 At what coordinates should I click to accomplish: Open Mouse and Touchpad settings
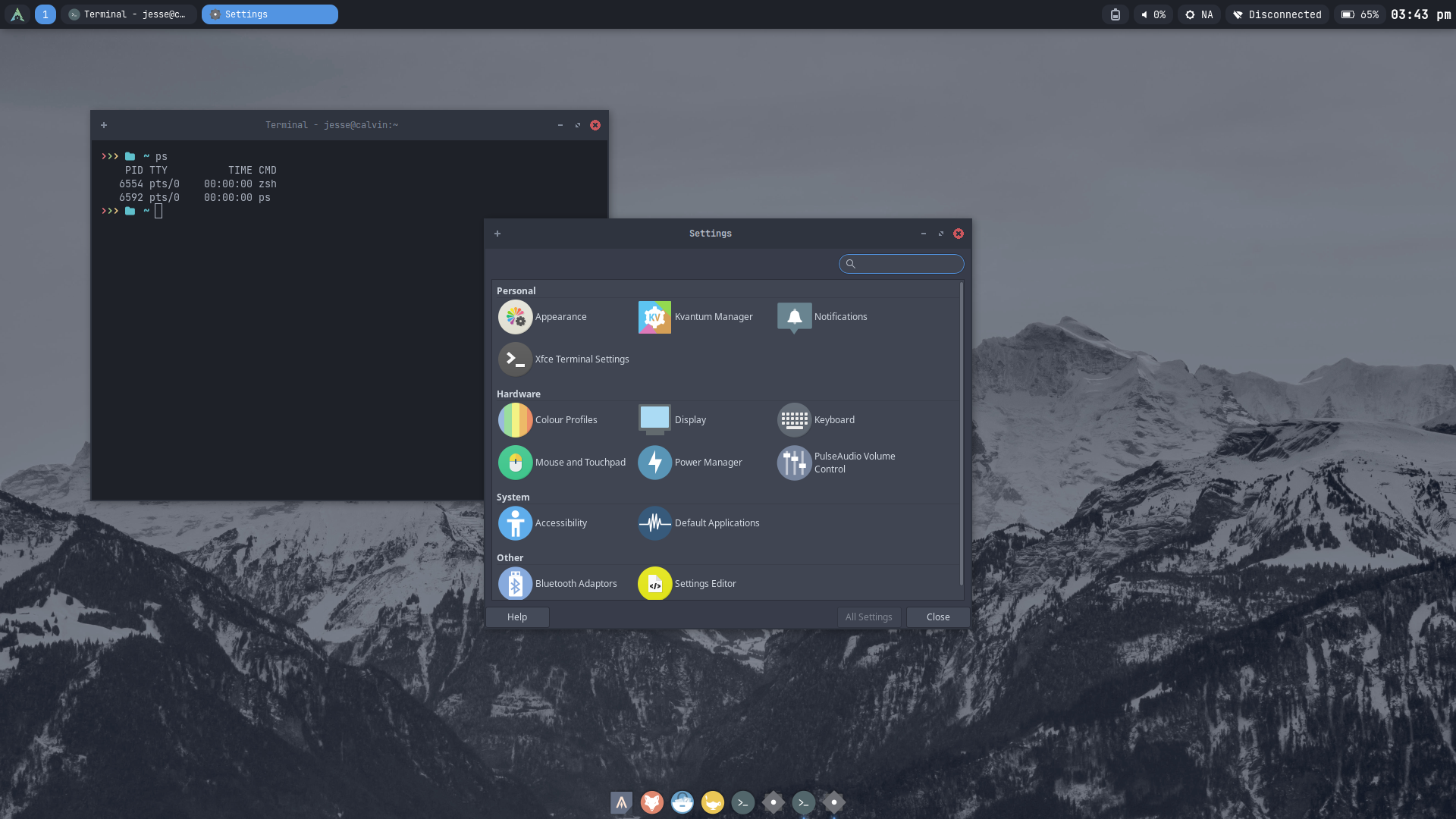coord(563,463)
